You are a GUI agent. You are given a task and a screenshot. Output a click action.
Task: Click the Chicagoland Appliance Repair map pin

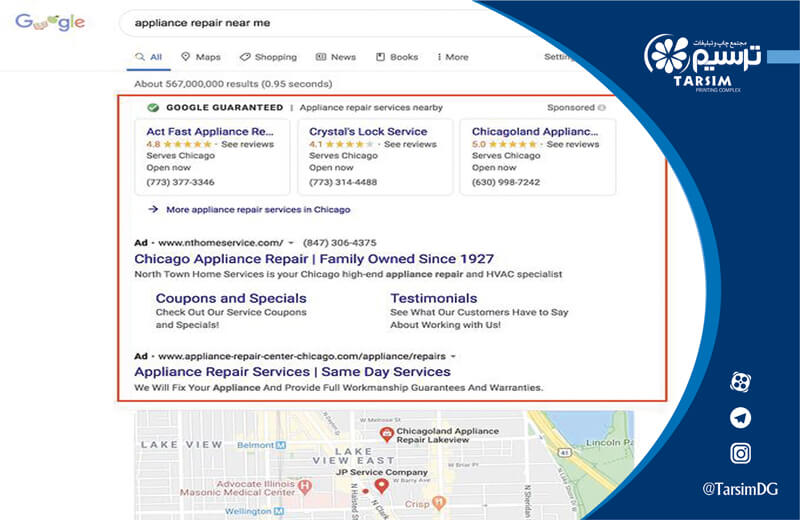(x=386, y=434)
